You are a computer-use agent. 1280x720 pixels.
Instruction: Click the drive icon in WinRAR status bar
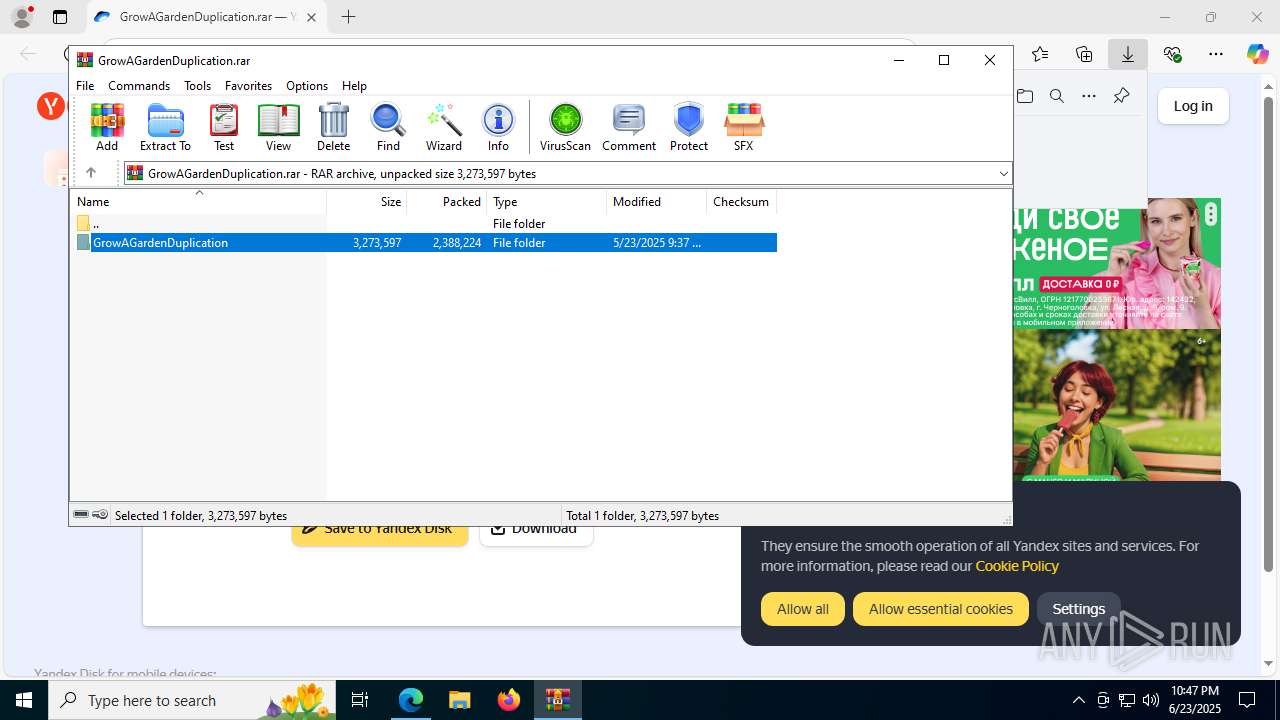click(x=81, y=515)
